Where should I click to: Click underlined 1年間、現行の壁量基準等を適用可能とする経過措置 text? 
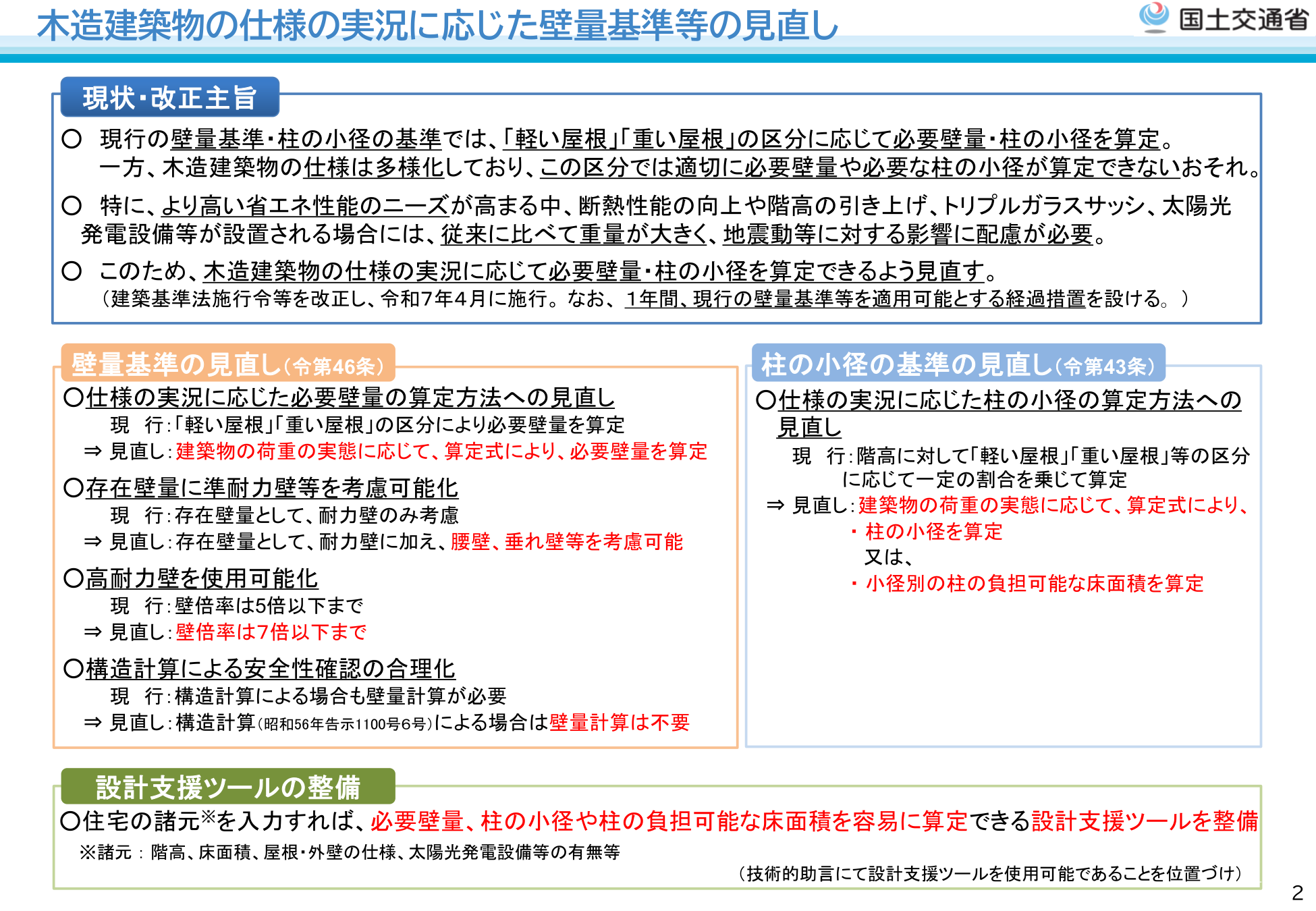coord(855,298)
